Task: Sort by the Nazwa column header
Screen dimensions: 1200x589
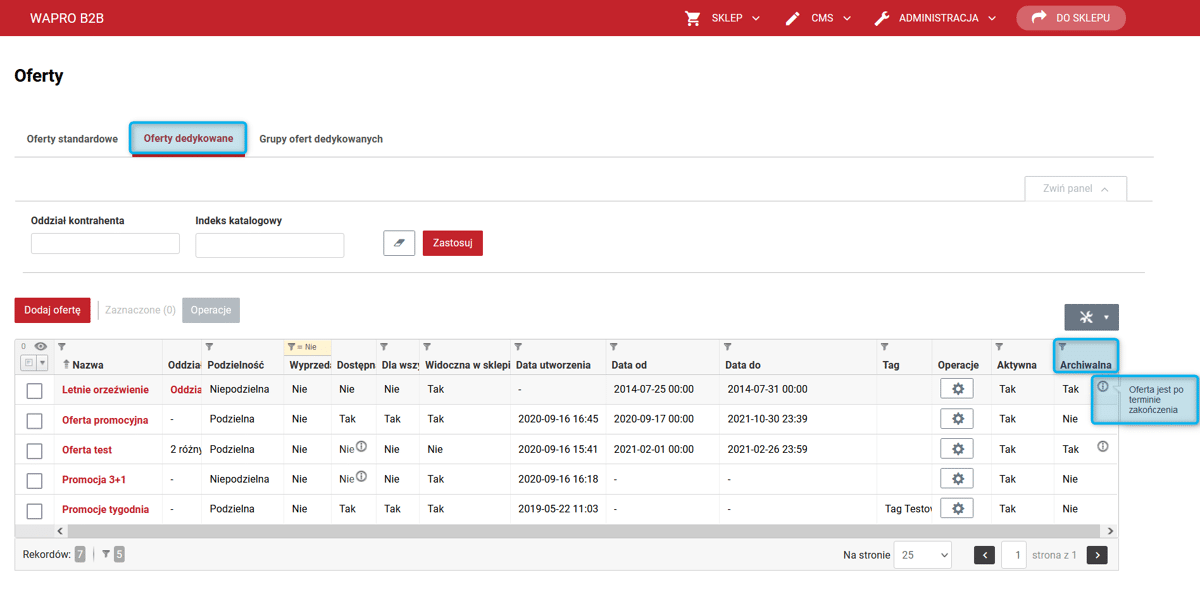Action: tap(88, 365)
